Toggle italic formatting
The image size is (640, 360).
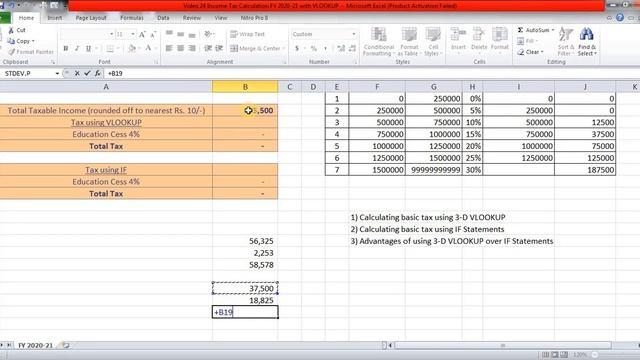coord(77,49)
